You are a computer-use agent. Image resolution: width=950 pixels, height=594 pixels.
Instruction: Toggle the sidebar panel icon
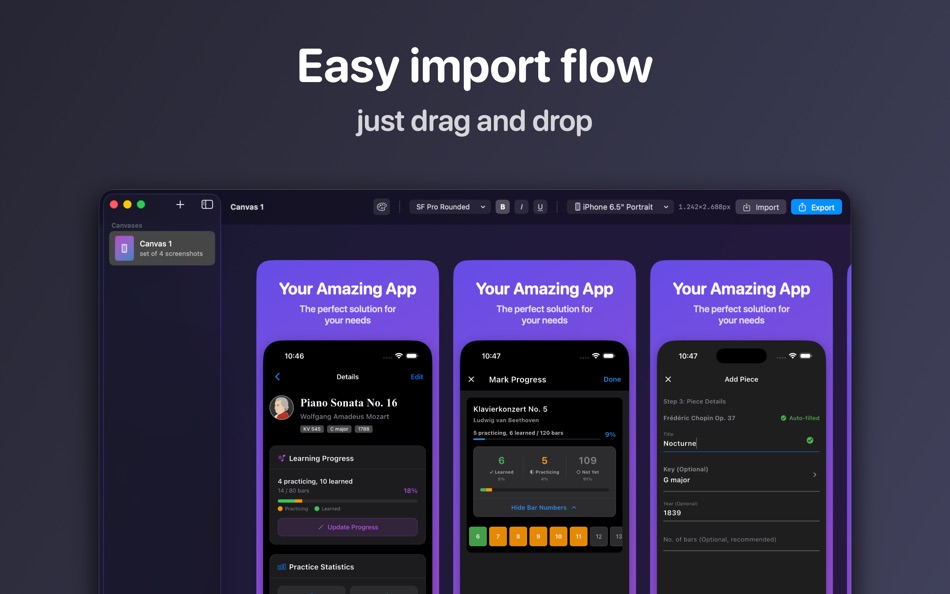click(207, 205)
